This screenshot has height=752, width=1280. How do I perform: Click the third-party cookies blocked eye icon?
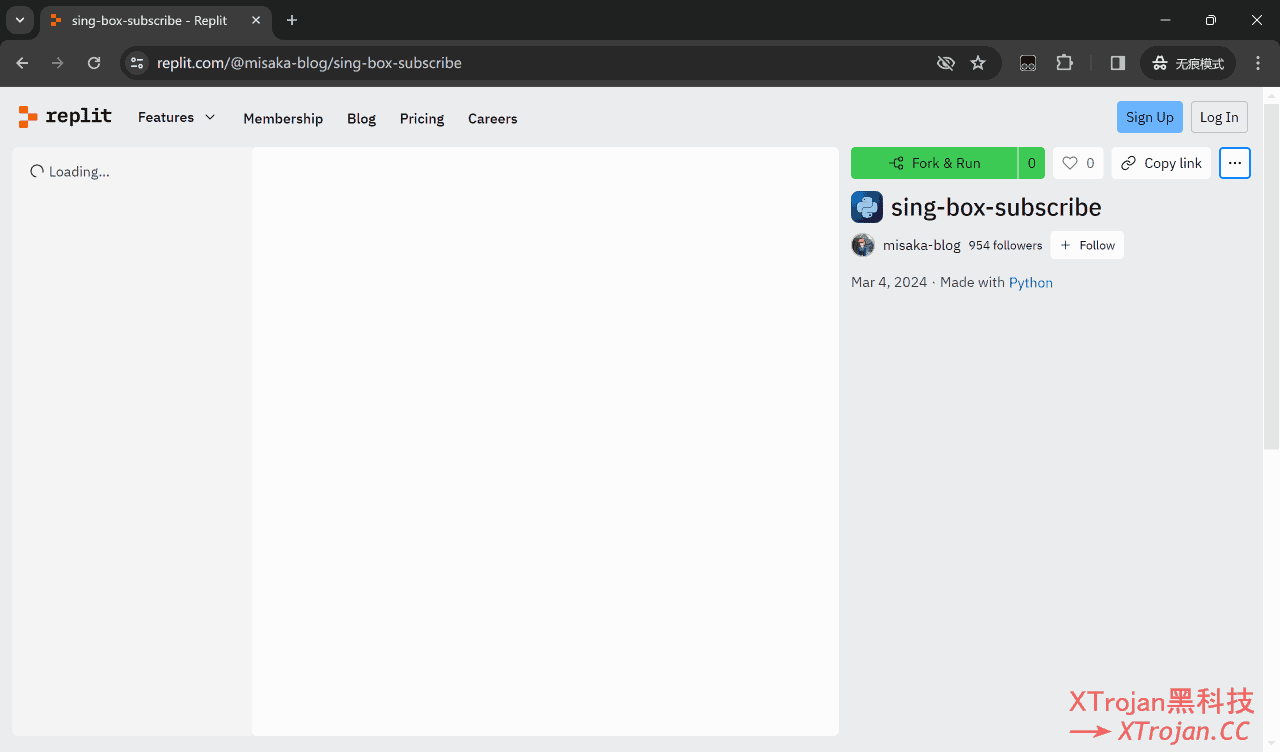click(945, 63)
